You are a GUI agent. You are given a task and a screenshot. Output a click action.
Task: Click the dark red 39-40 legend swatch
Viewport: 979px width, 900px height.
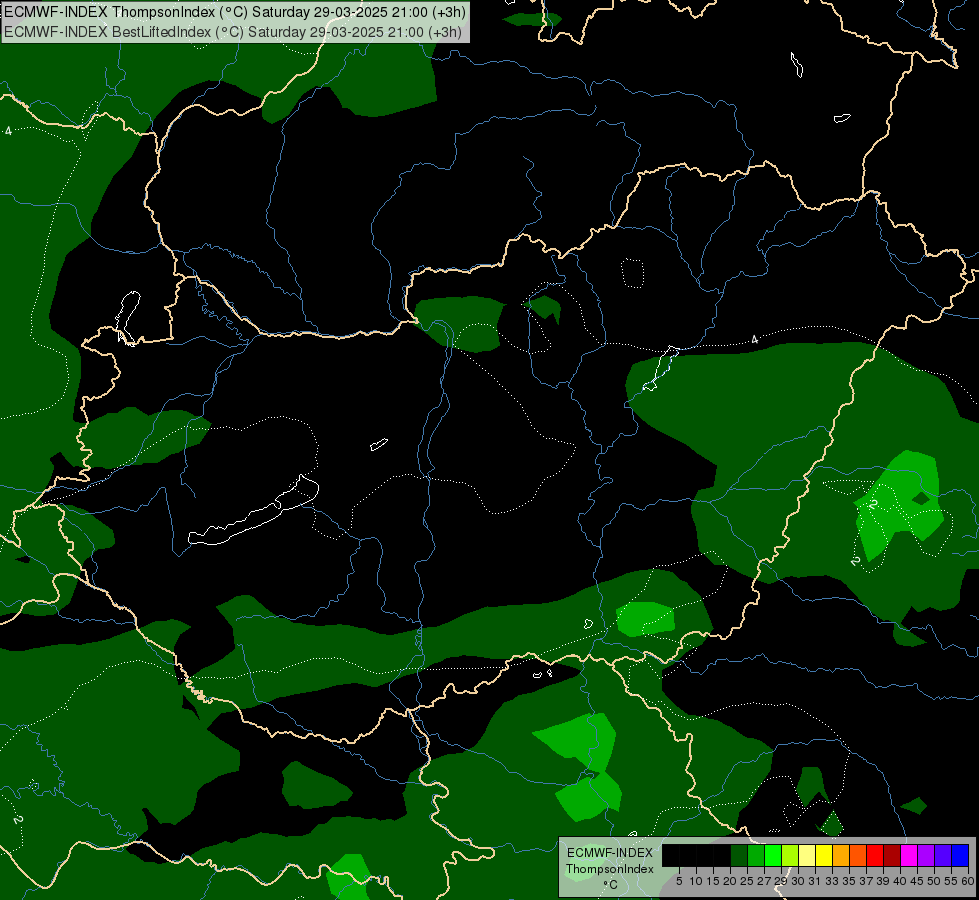tap(892, 855)
